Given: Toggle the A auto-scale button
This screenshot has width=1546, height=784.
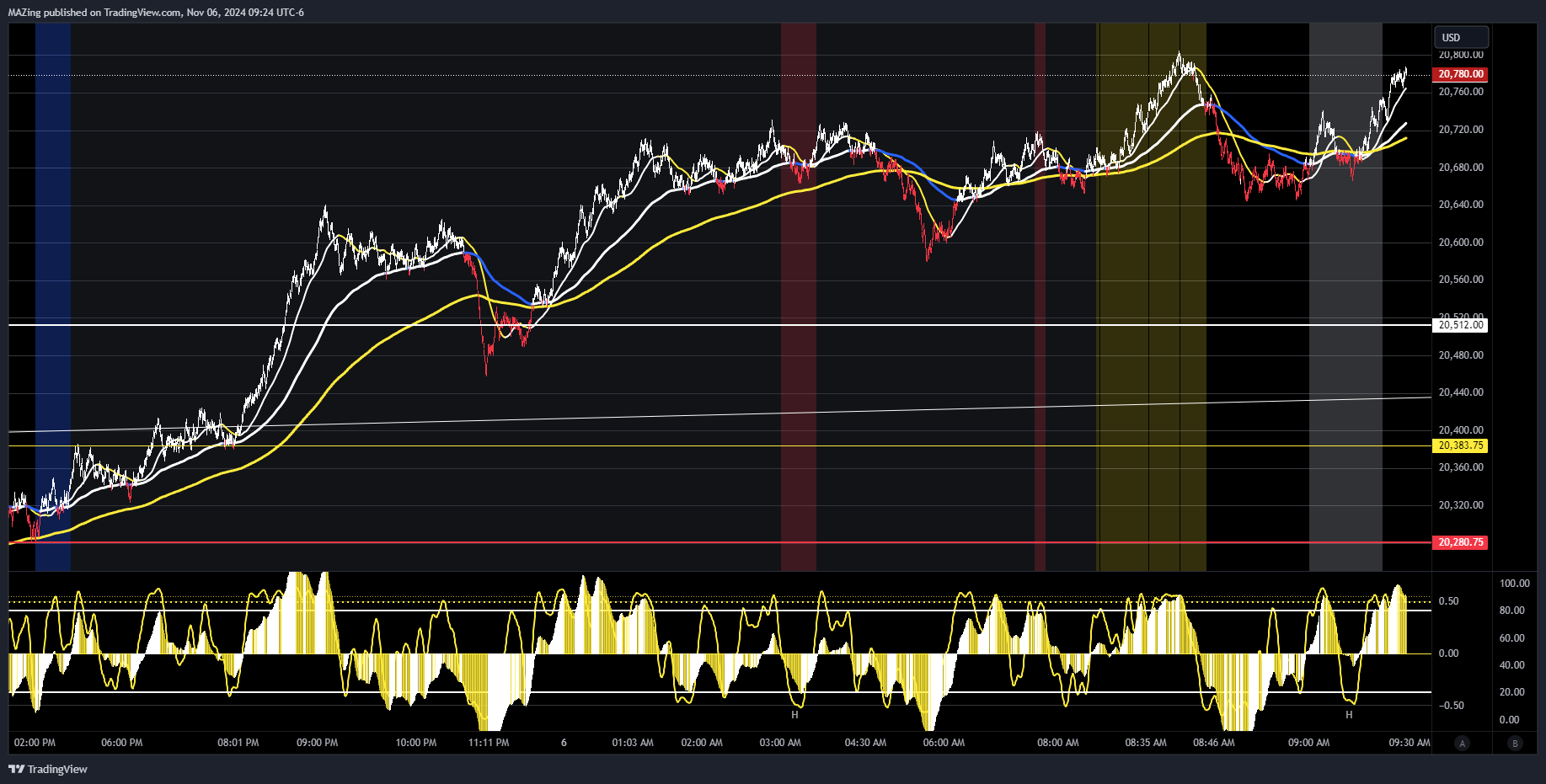Looking at the screenshot, I should pos(1463,743).
